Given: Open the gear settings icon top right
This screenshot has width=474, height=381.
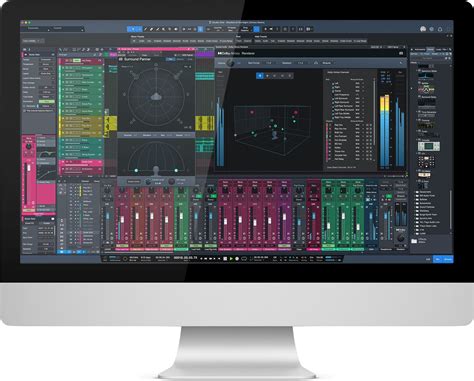Looking at the screenshot, I should click(x=432, y=29).
